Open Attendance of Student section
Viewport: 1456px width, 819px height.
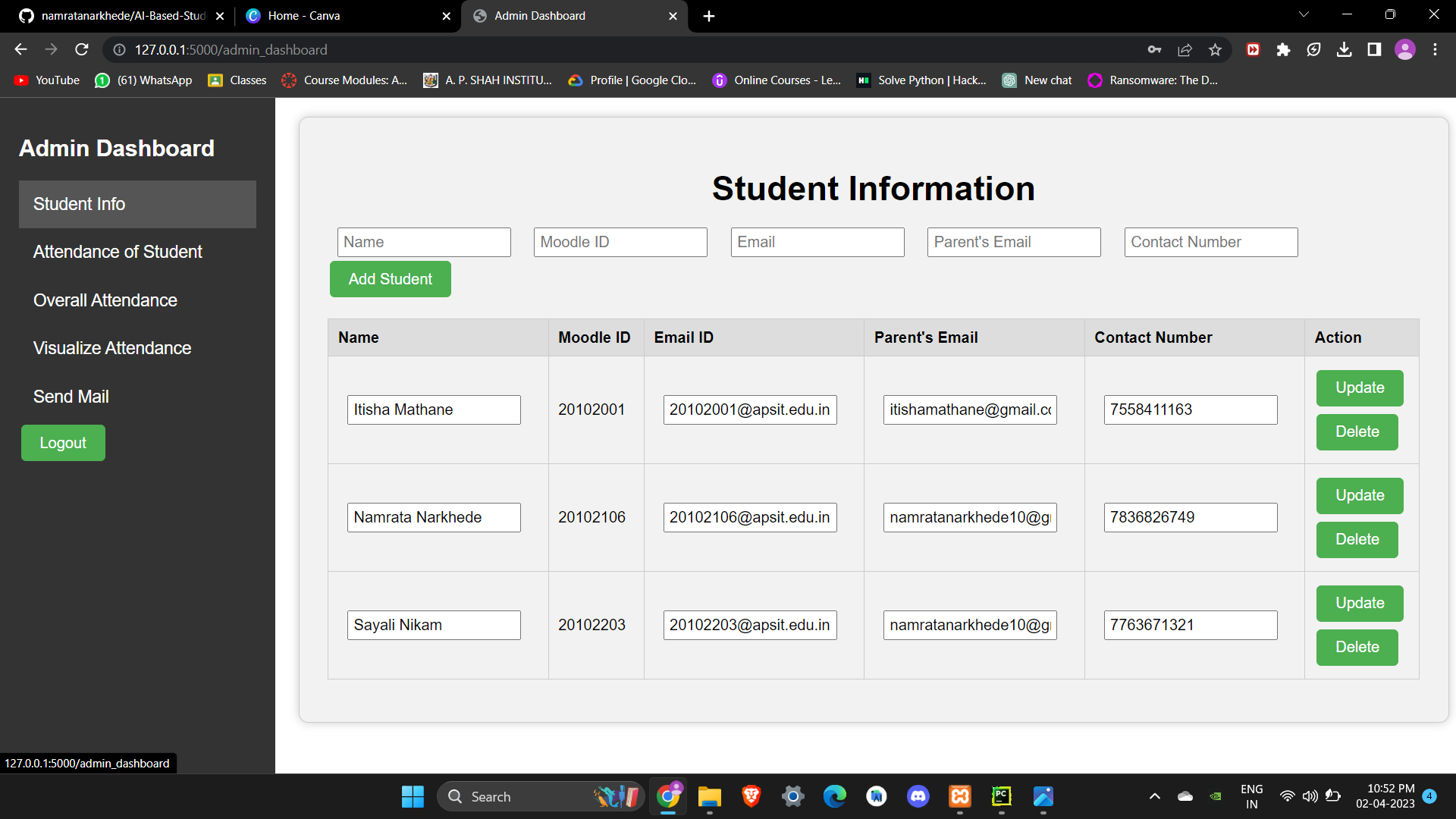[x=118, y=251]
